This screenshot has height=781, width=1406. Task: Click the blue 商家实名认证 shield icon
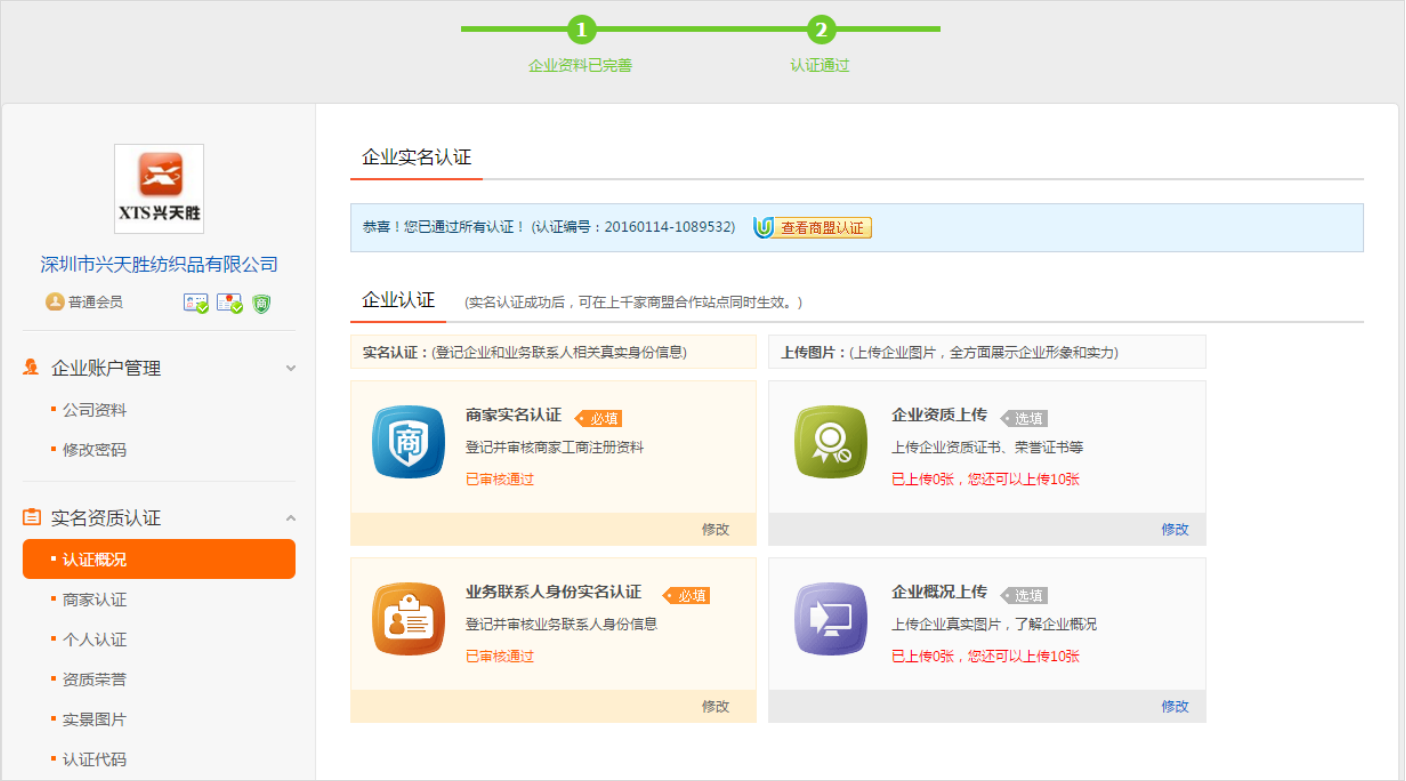408,442
